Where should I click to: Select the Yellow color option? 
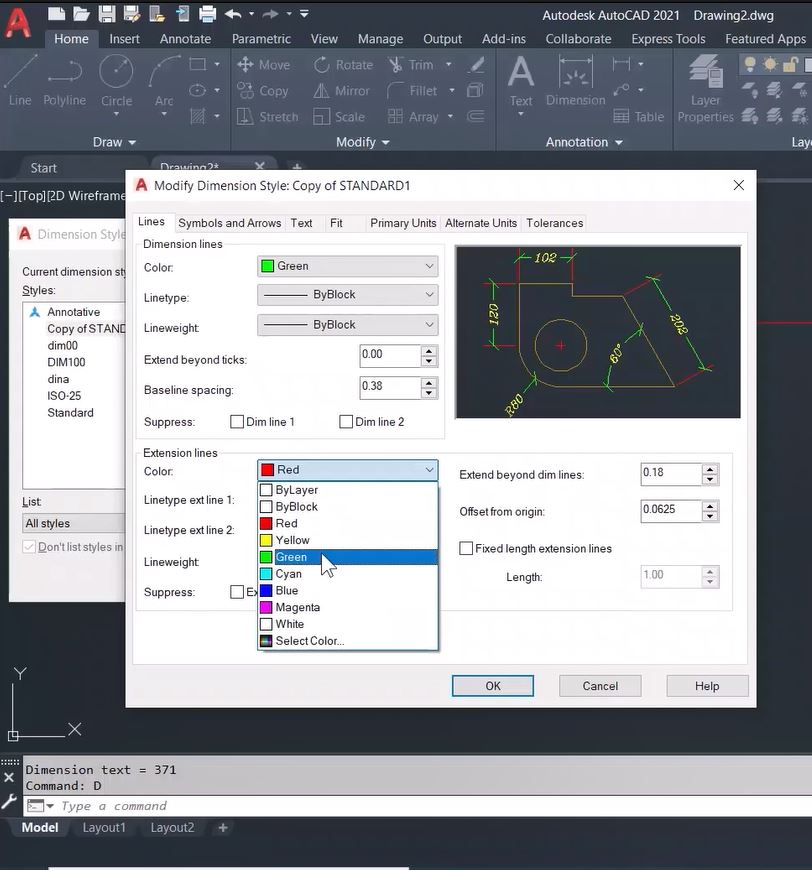tap(348, 540)
